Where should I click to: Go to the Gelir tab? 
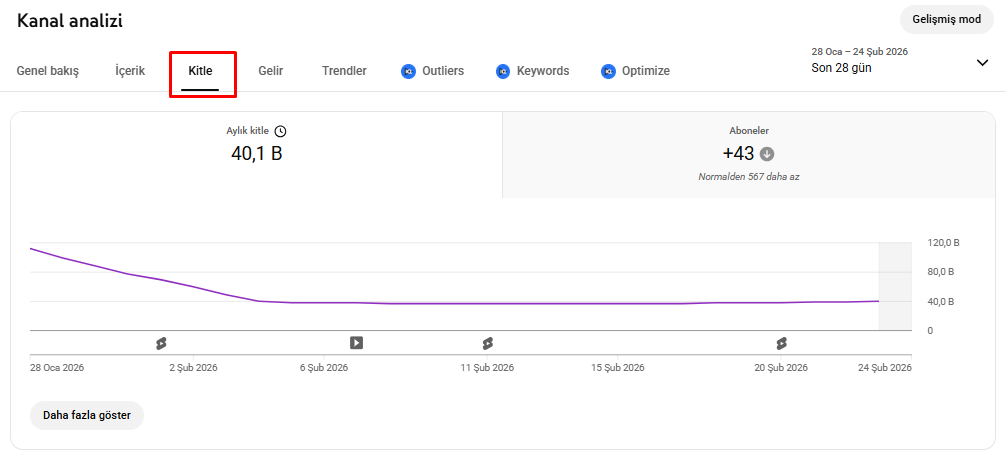pos(271,71)
